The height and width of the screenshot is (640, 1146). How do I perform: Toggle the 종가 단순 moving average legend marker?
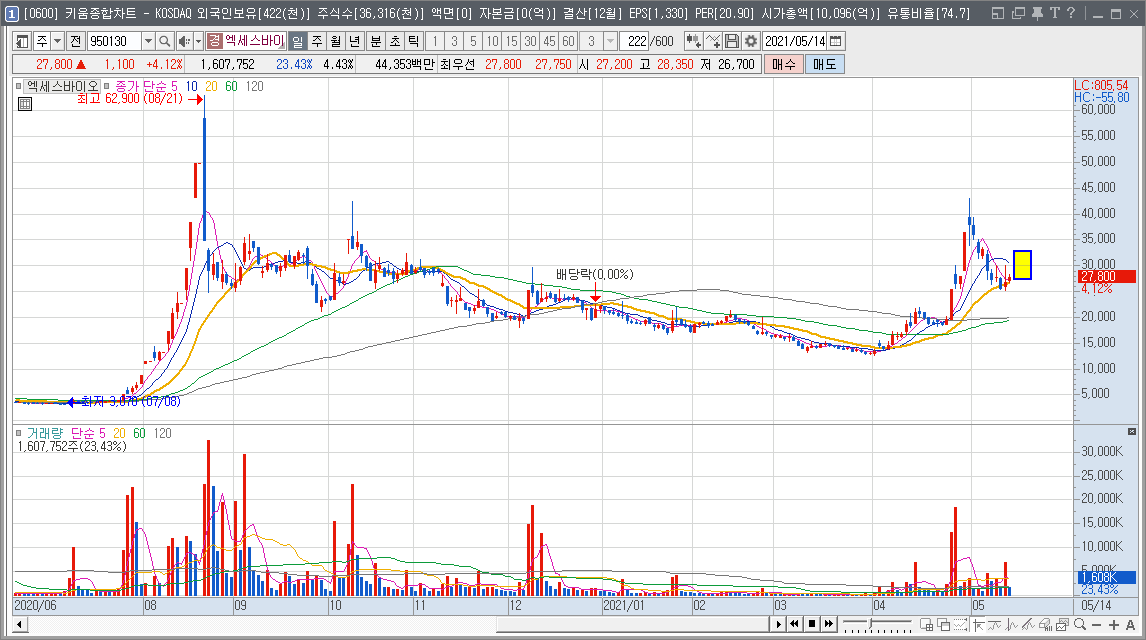click(107, 86)
